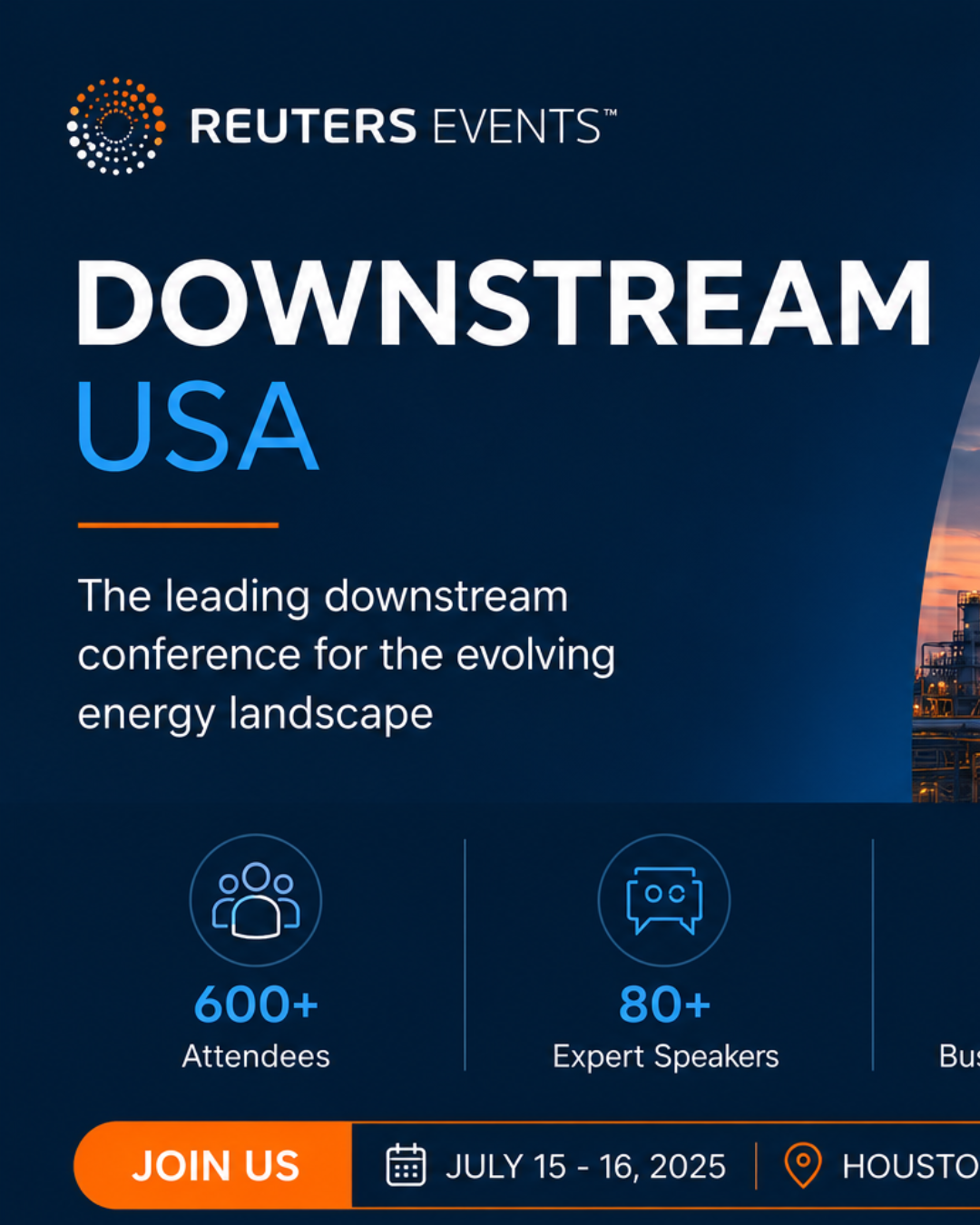The height and width of the screenshot is (1225, 980).
Task: Click the speech bubble speakers icon
Action: pos(664,900)
